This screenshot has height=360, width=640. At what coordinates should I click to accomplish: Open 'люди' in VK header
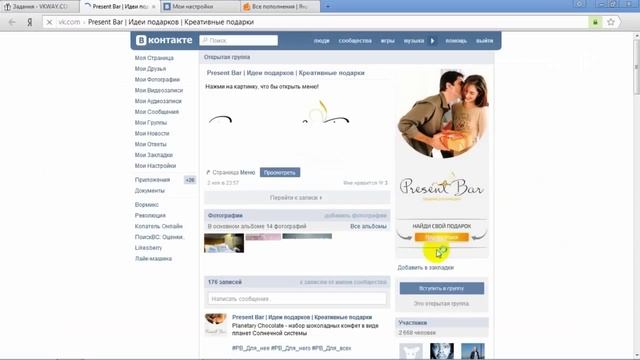(x=322, y=41)
